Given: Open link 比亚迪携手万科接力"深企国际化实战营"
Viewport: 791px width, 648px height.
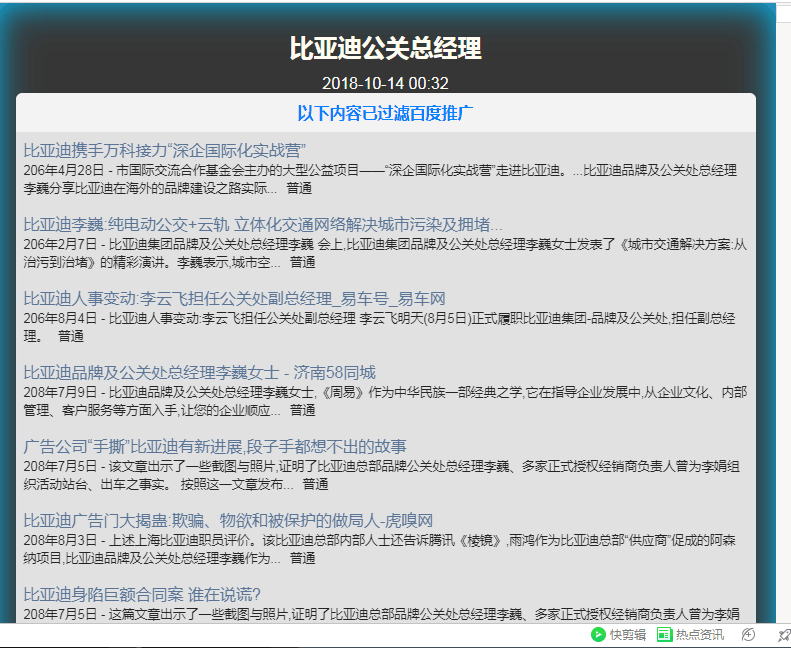Looking at the screenshot, I should [164, 150].
